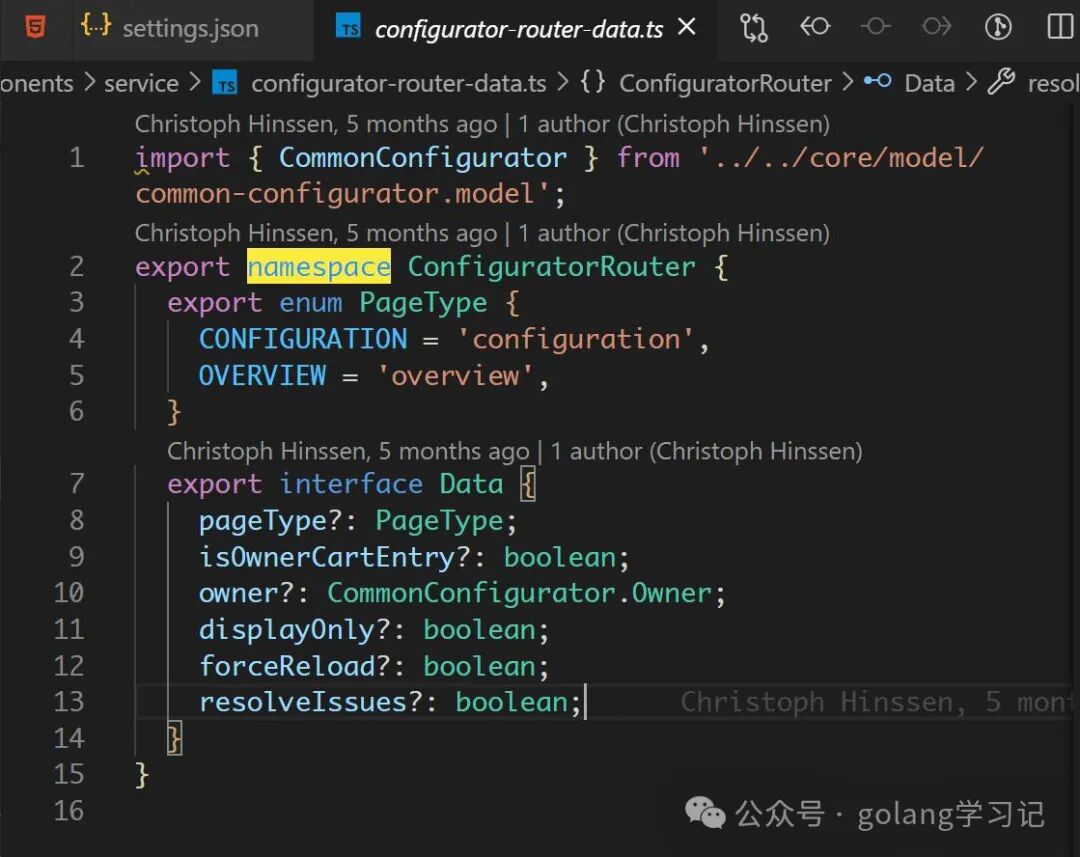
Task: Open the configurator-router-data.ts breadcrumb
Action: tap(399, 83)
